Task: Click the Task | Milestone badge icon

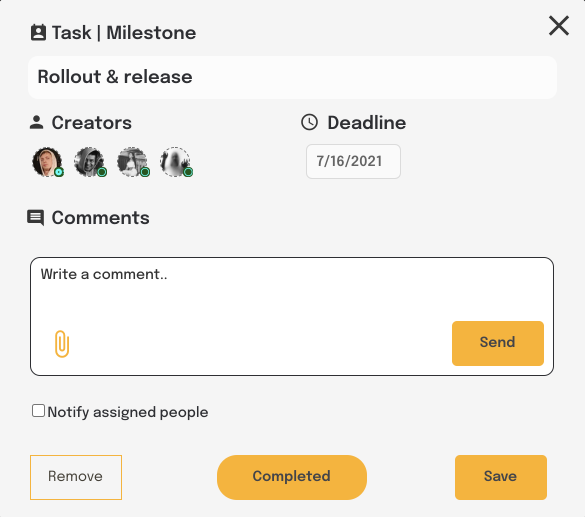Action: pos(38,32)
